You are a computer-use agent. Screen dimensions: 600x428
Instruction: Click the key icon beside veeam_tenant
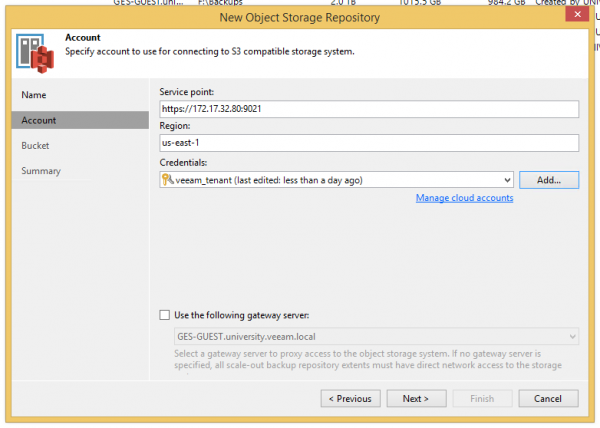166,180
